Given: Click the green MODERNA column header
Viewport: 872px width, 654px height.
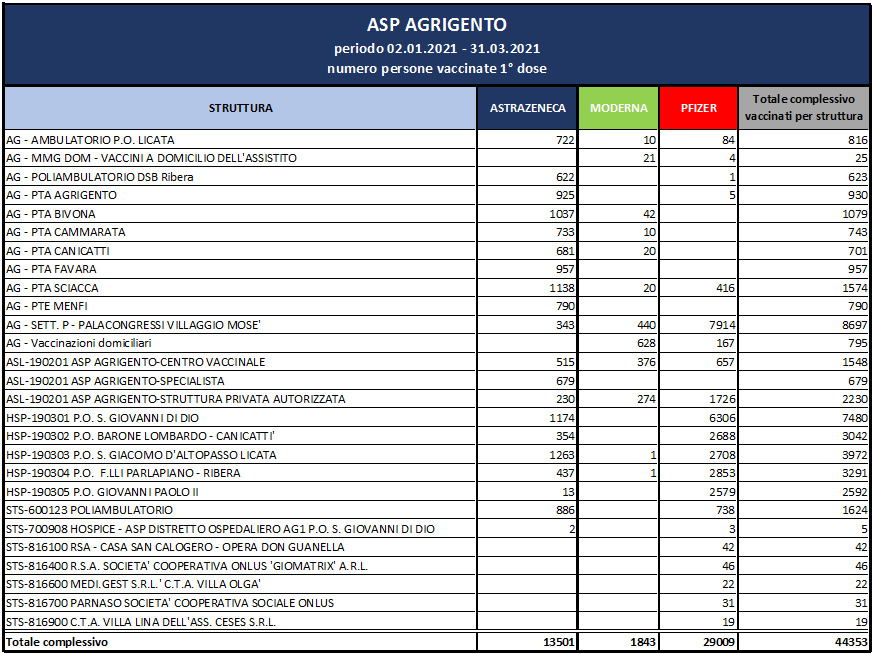Looking at the screenshot, I should tap(618, 108).
